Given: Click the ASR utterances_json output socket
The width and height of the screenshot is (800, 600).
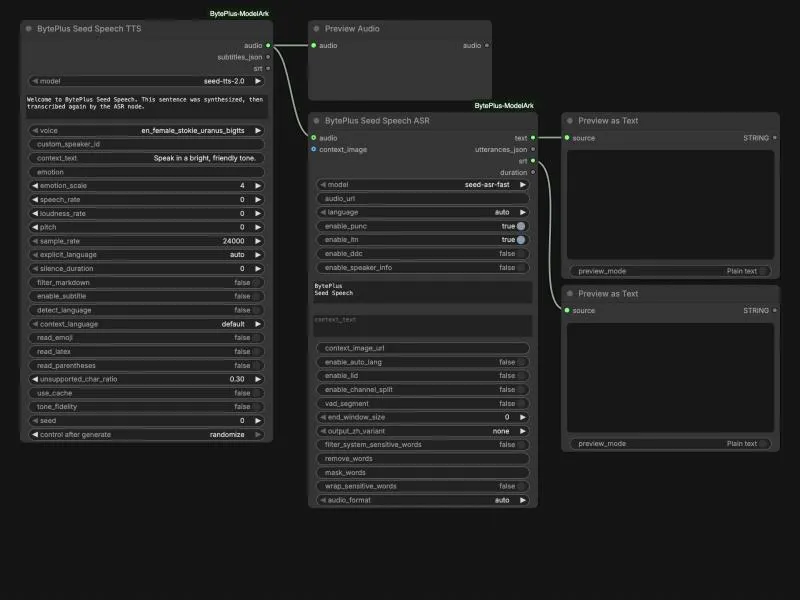Looking at the screenshot, I should (x=533, y=149).
